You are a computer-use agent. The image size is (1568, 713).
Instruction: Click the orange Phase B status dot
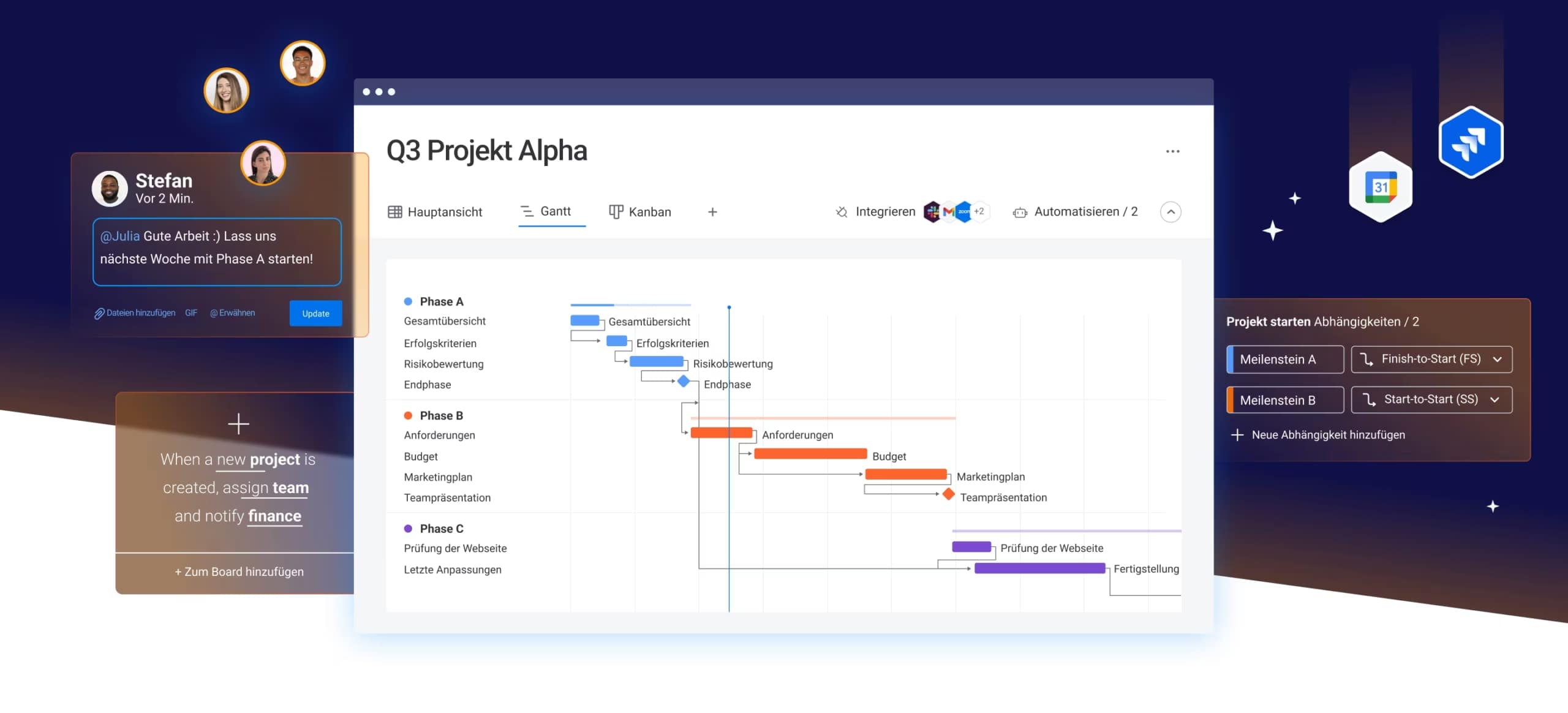coord(408,415)
